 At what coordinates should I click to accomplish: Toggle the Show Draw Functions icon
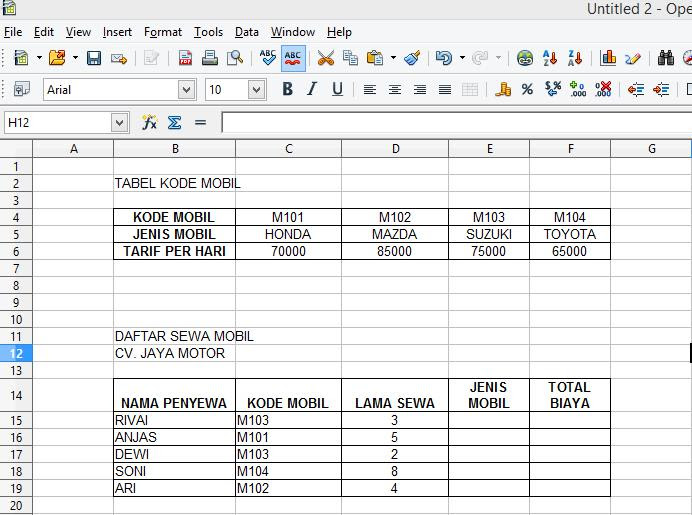[633, 58]
